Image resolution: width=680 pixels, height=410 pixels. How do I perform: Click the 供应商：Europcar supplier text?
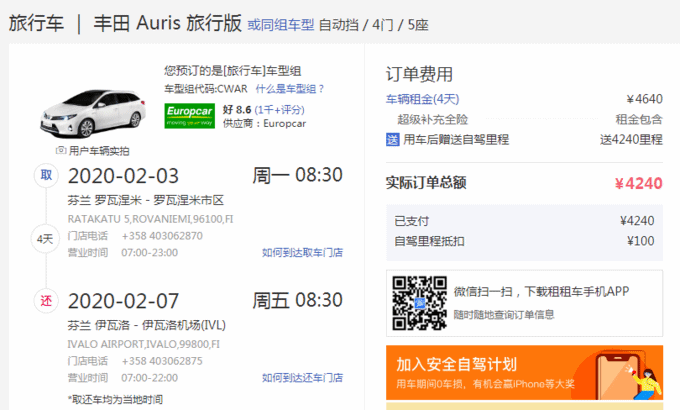coord(264,124)
